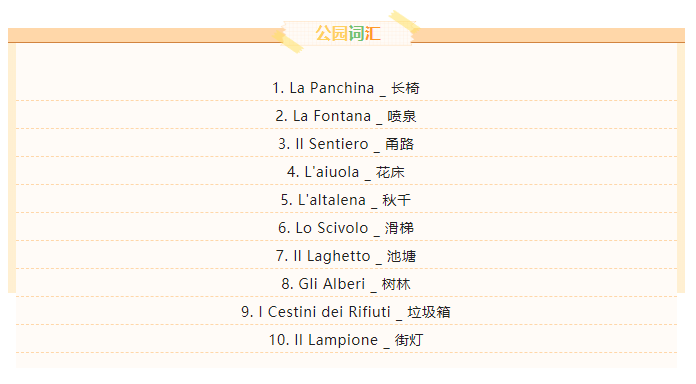Select the L'altalena 秋千 line
This screenshot has height=384, width=696.
pyautogui.click(x=346, y=200)
